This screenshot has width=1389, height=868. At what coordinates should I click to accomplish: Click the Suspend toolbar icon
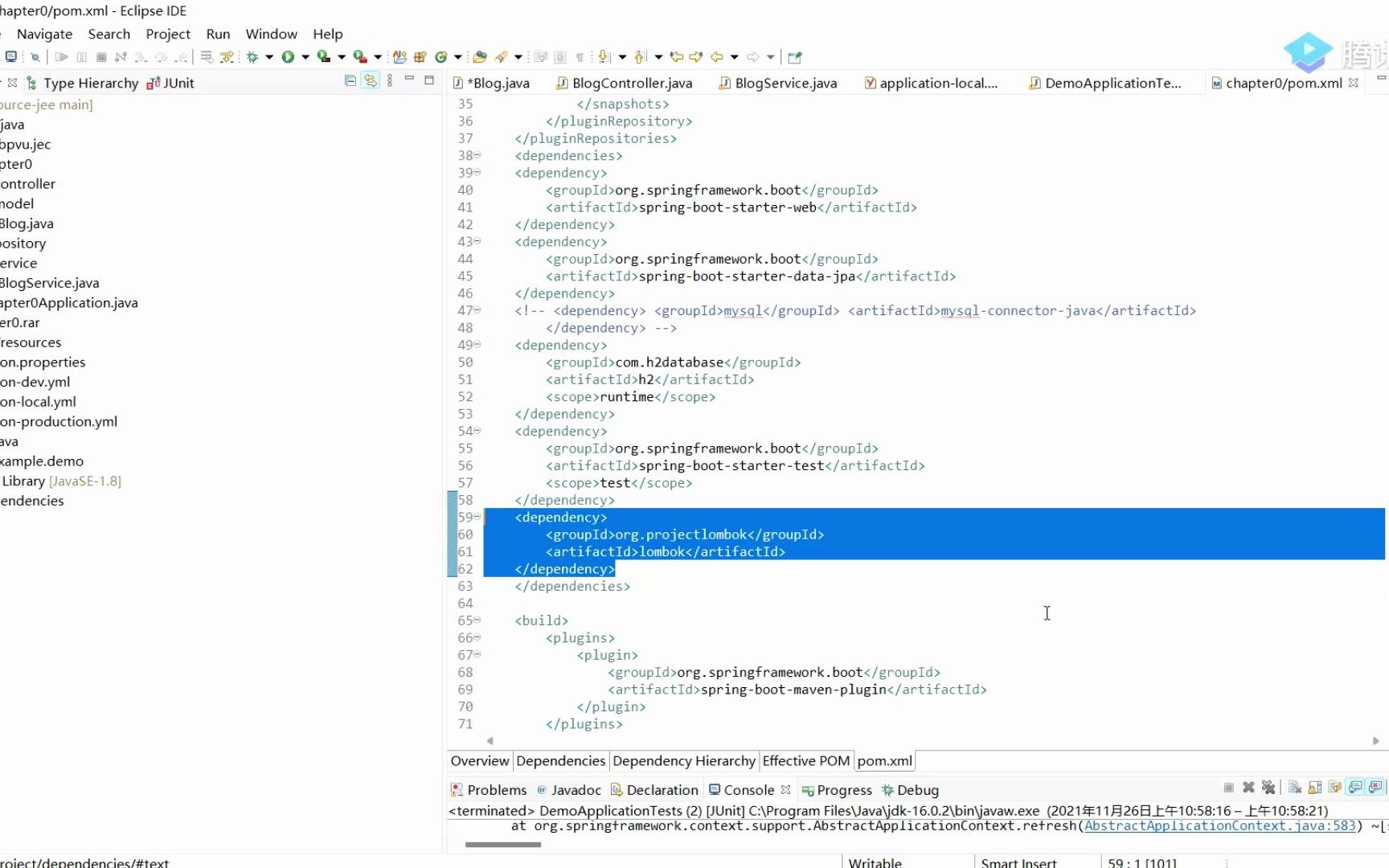pos(81,57)
